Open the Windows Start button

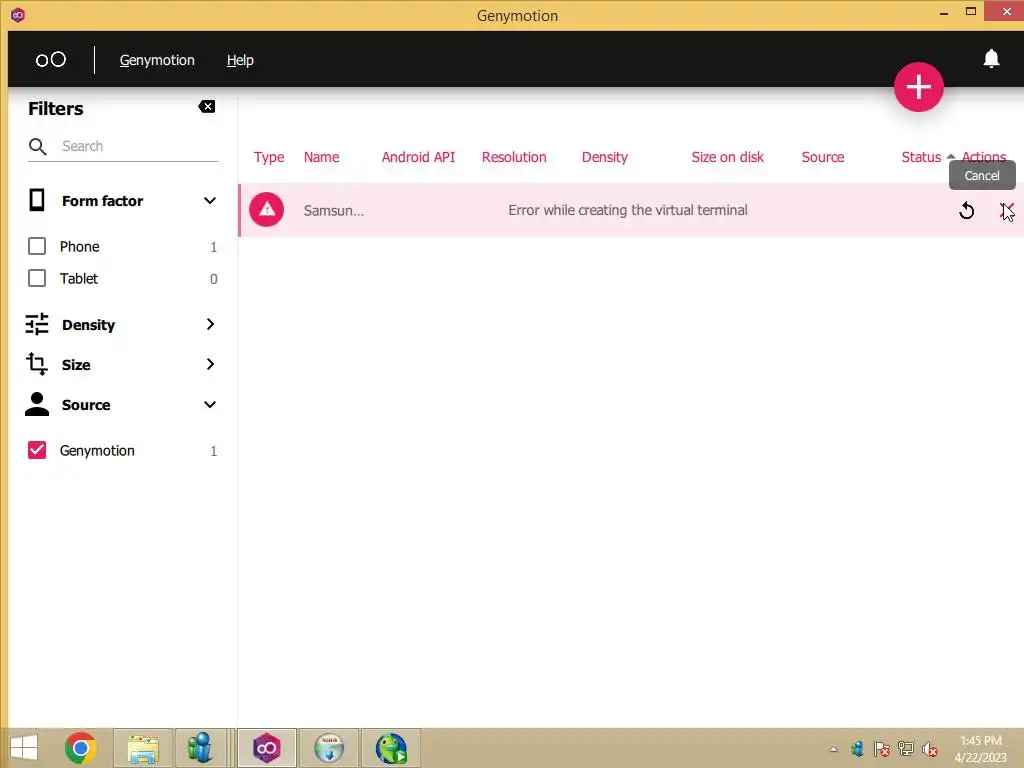coord(24,748)
